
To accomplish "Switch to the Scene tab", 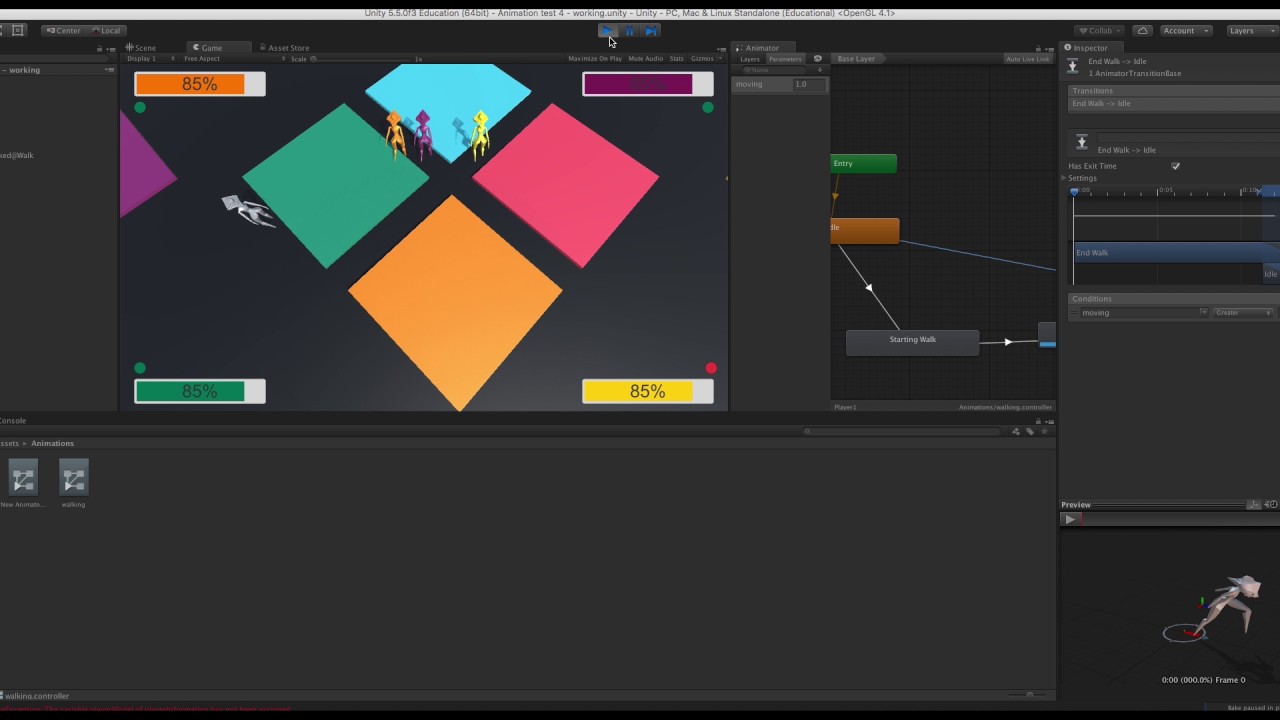I will [x=141, y=48].
